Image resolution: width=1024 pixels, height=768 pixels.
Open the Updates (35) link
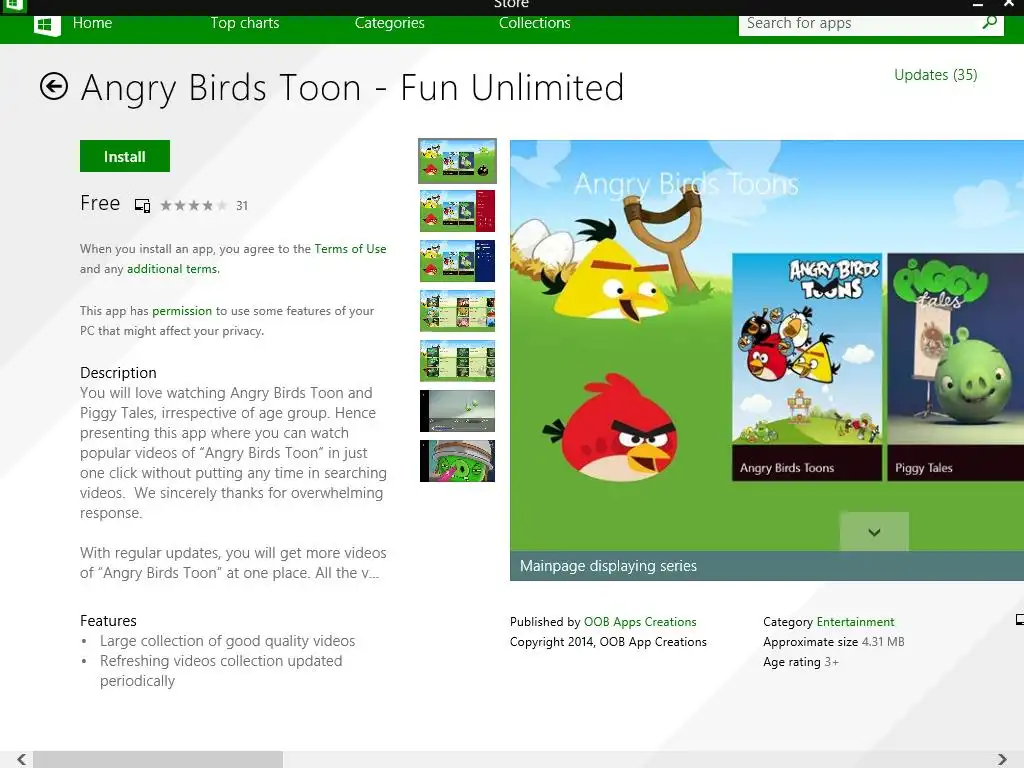click(935, 75)
